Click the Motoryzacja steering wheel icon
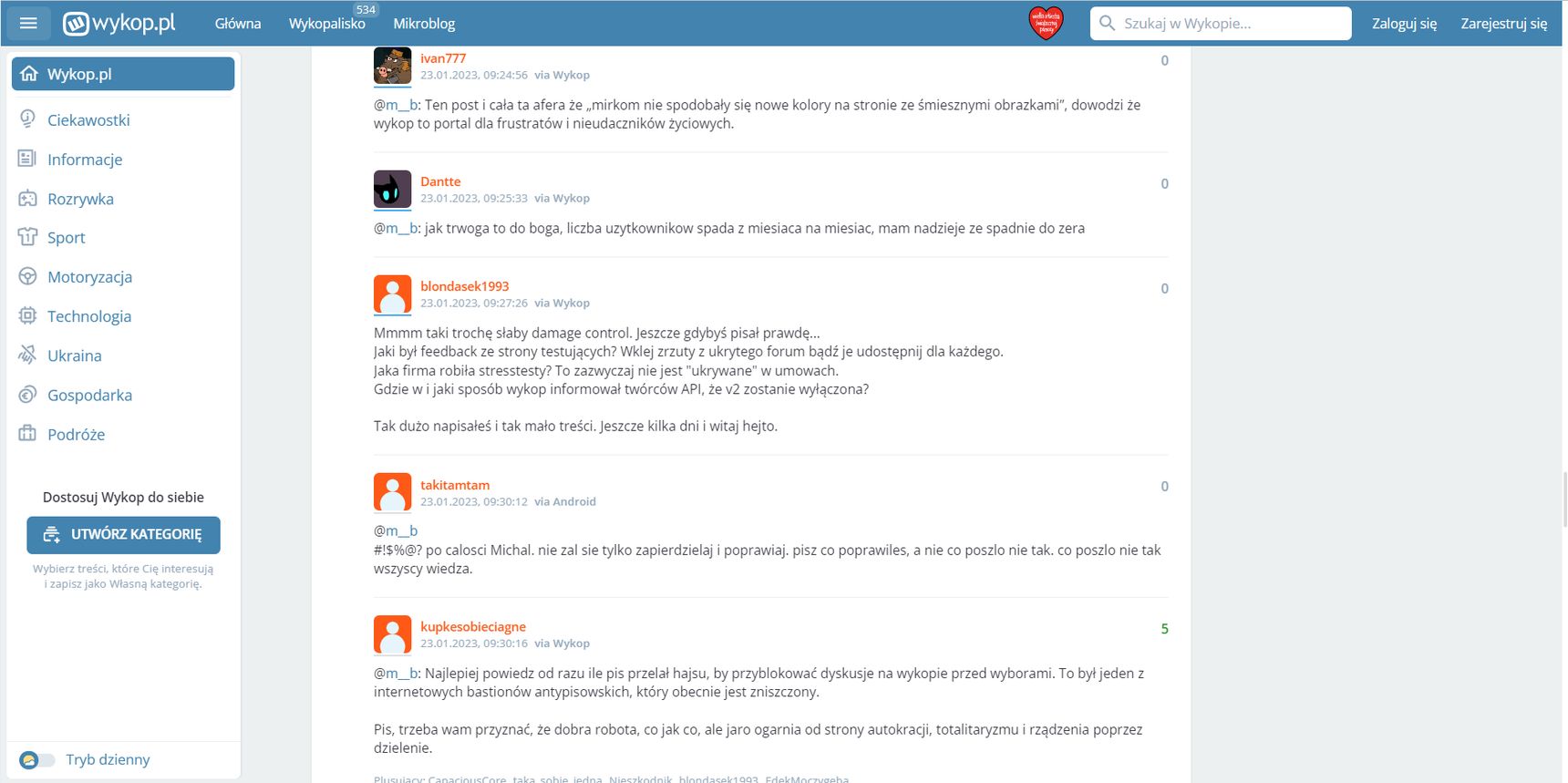Viewport: 1568px width, 783px height. (27, 276)
